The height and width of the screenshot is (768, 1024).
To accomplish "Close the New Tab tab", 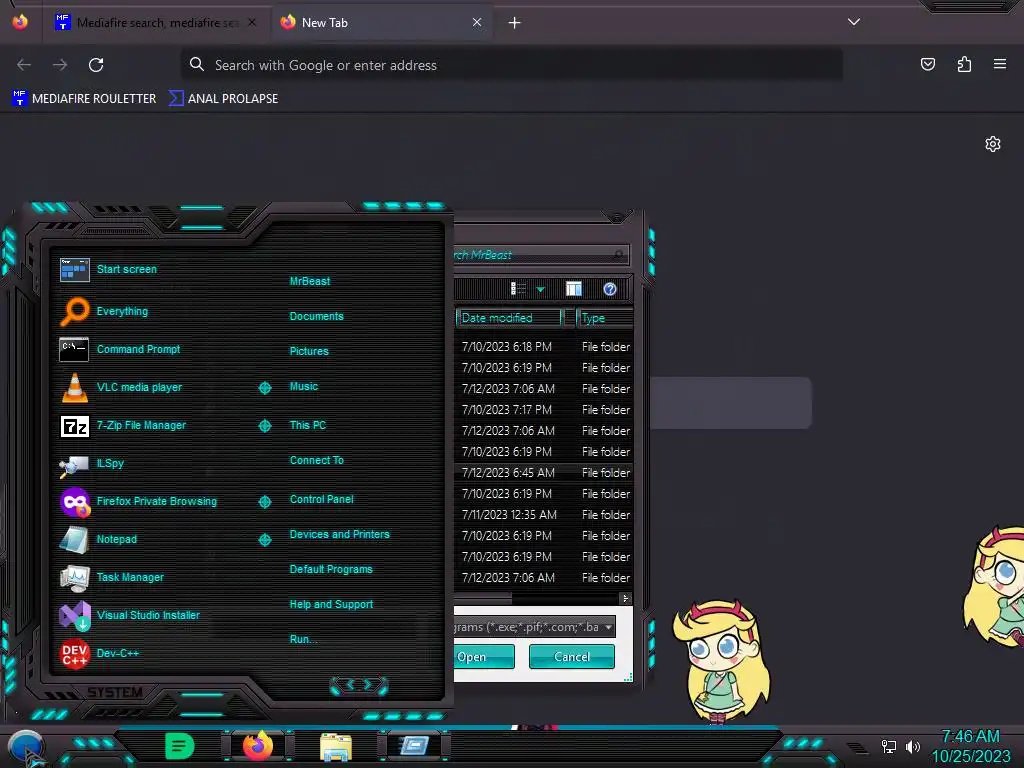I will (477, 22).
